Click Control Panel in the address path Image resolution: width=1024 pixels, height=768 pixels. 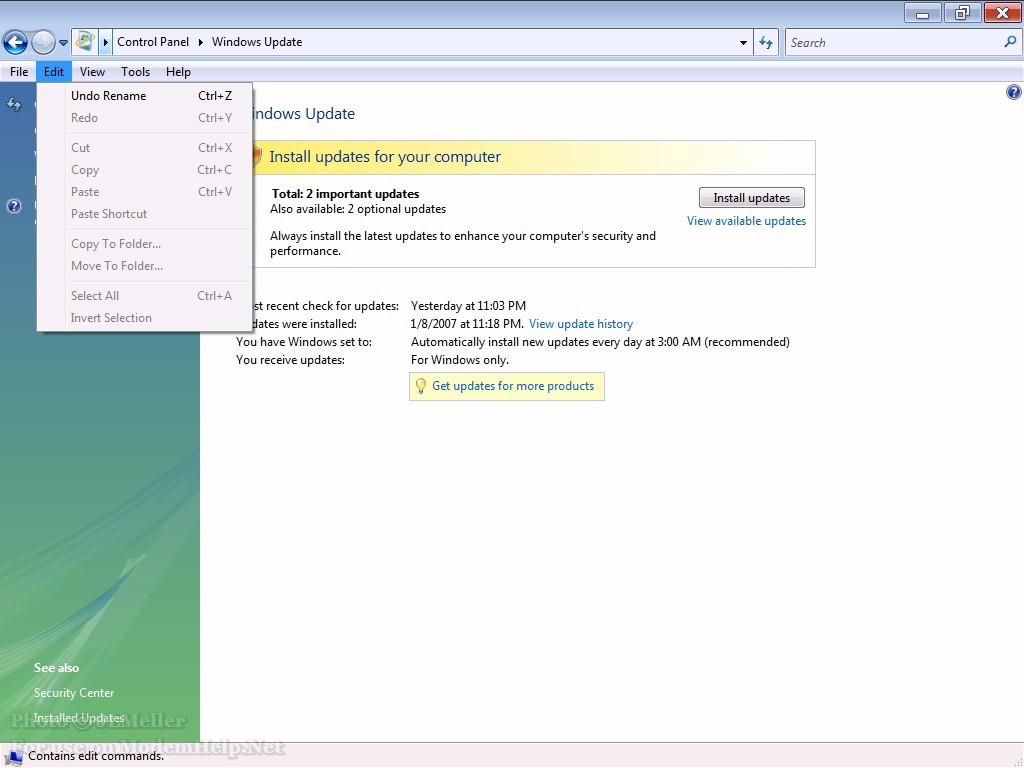point(153,42)
